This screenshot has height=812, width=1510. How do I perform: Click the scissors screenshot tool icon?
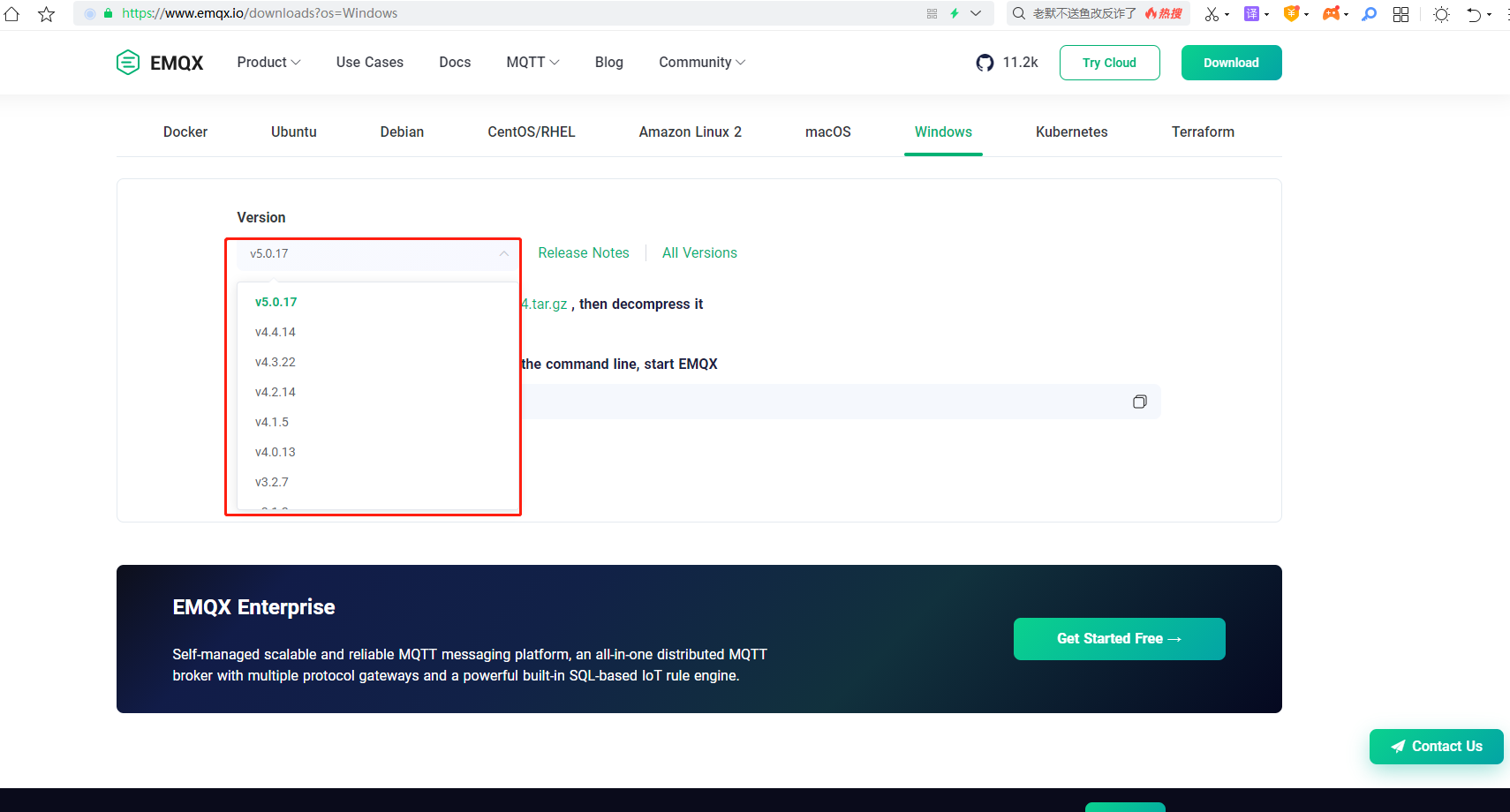[1212, 13]
